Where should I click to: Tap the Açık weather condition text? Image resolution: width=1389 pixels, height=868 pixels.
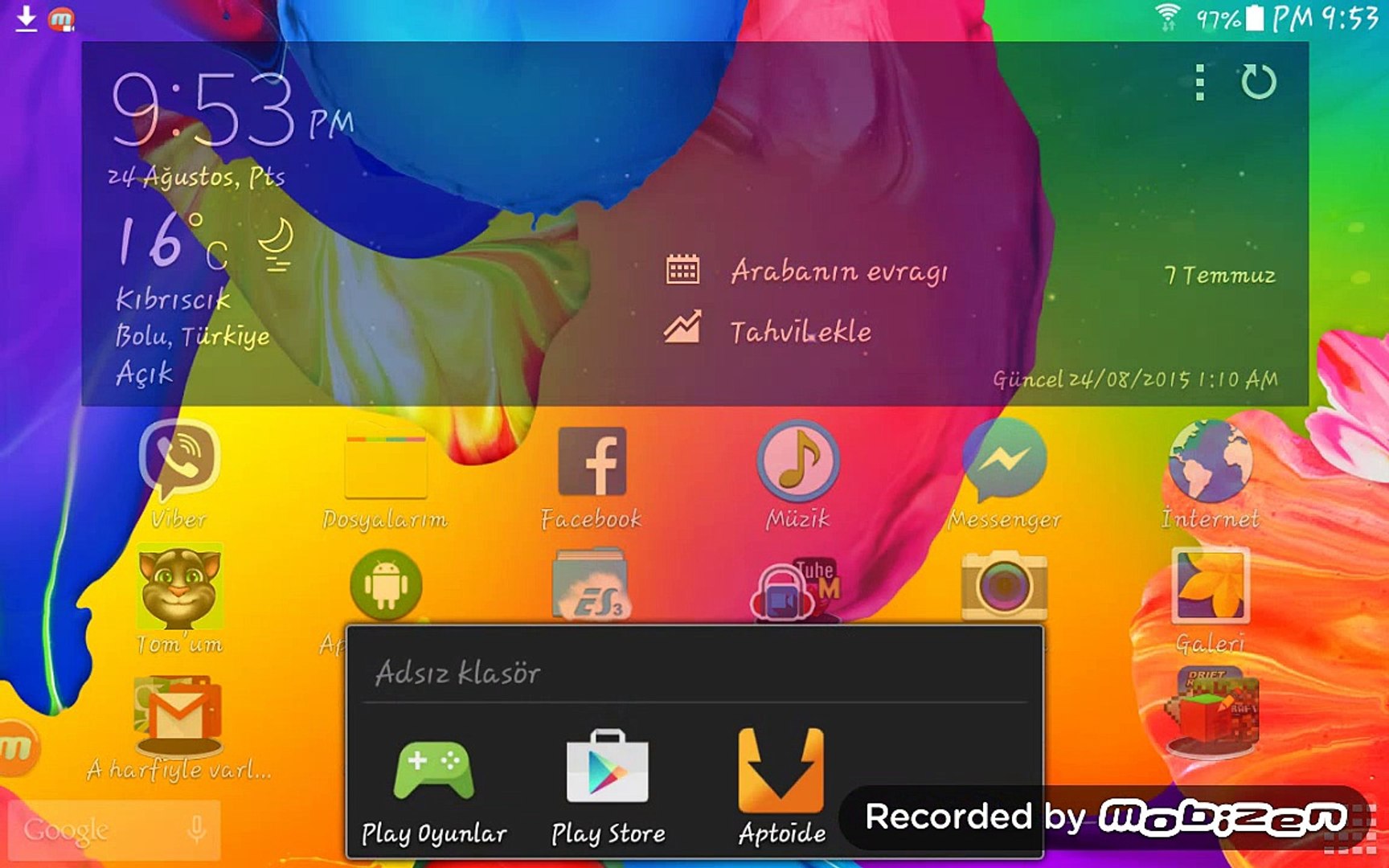tap(145, 373)
